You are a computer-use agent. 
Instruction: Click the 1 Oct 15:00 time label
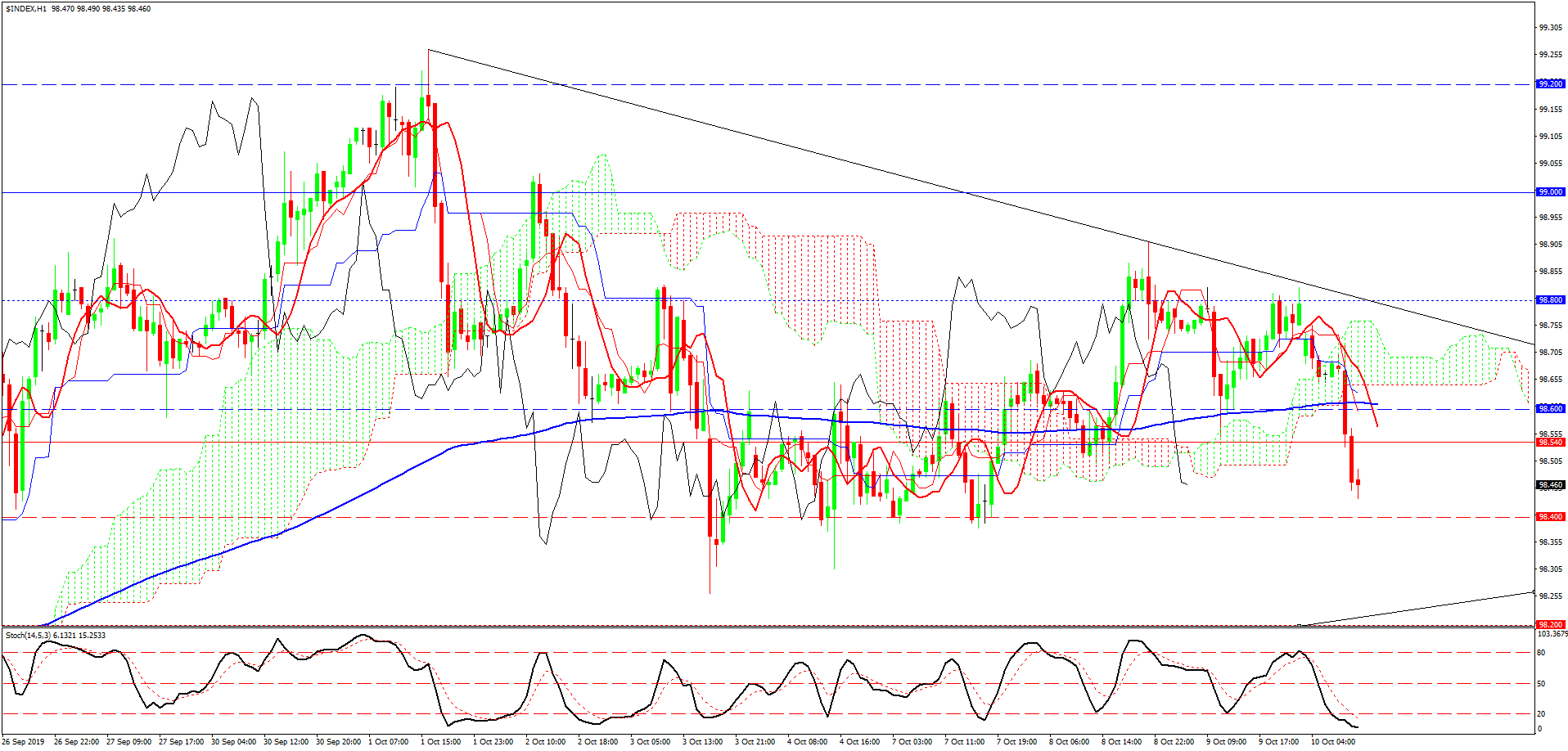coord(441,742)
